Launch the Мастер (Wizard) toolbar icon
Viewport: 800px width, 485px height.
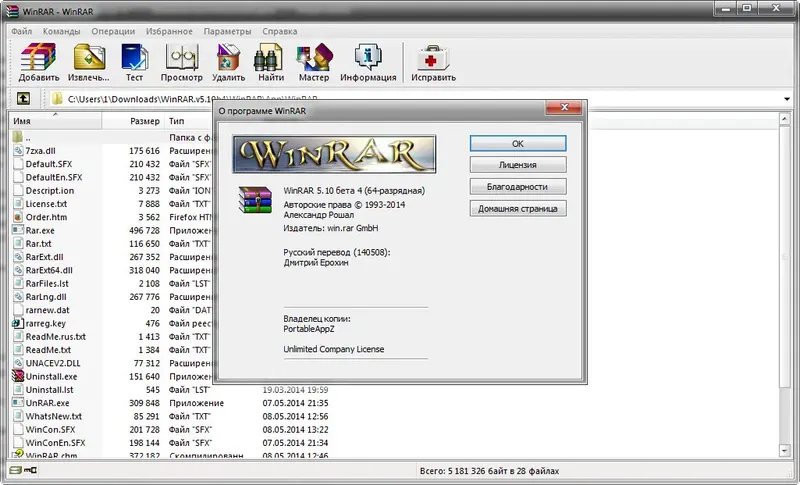click(x=314, y=57)
